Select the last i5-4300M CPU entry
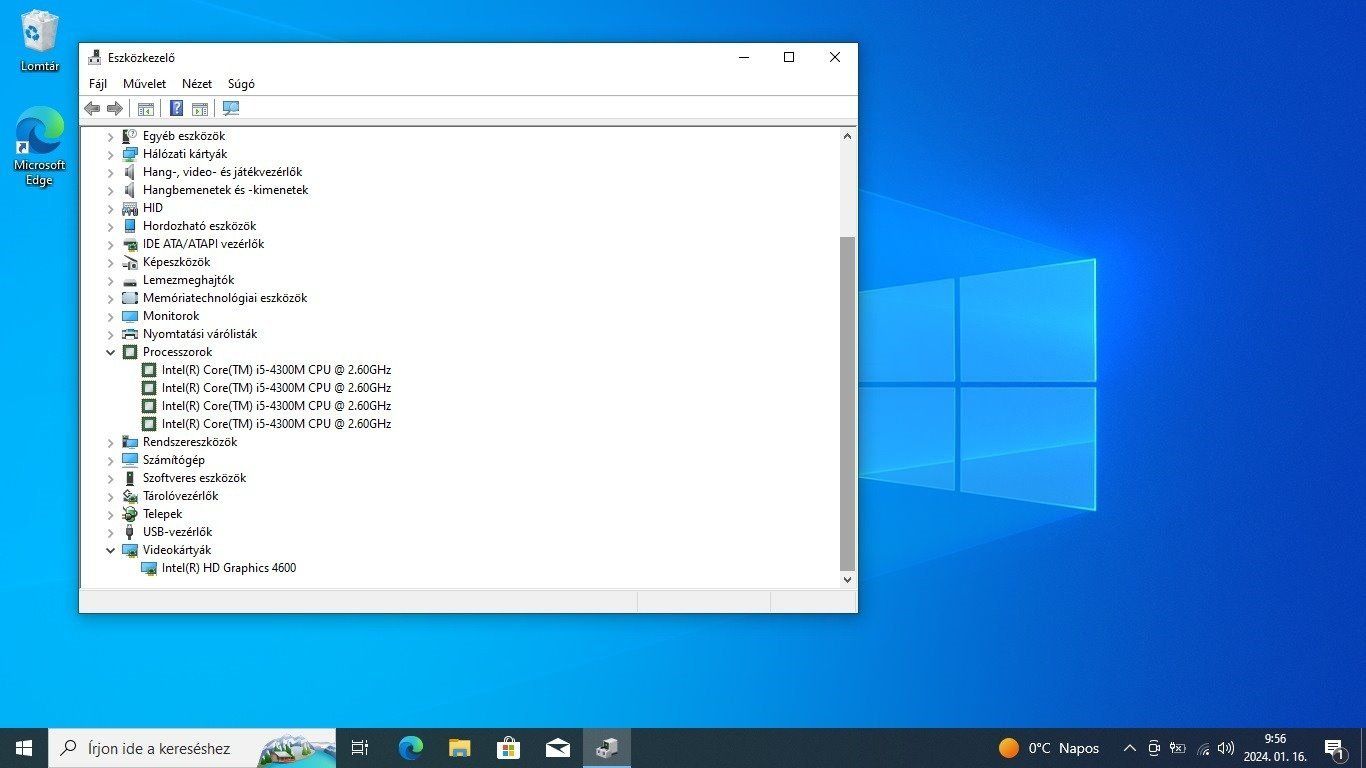This screenshot has height=768, width=1366. click(276, 424)
